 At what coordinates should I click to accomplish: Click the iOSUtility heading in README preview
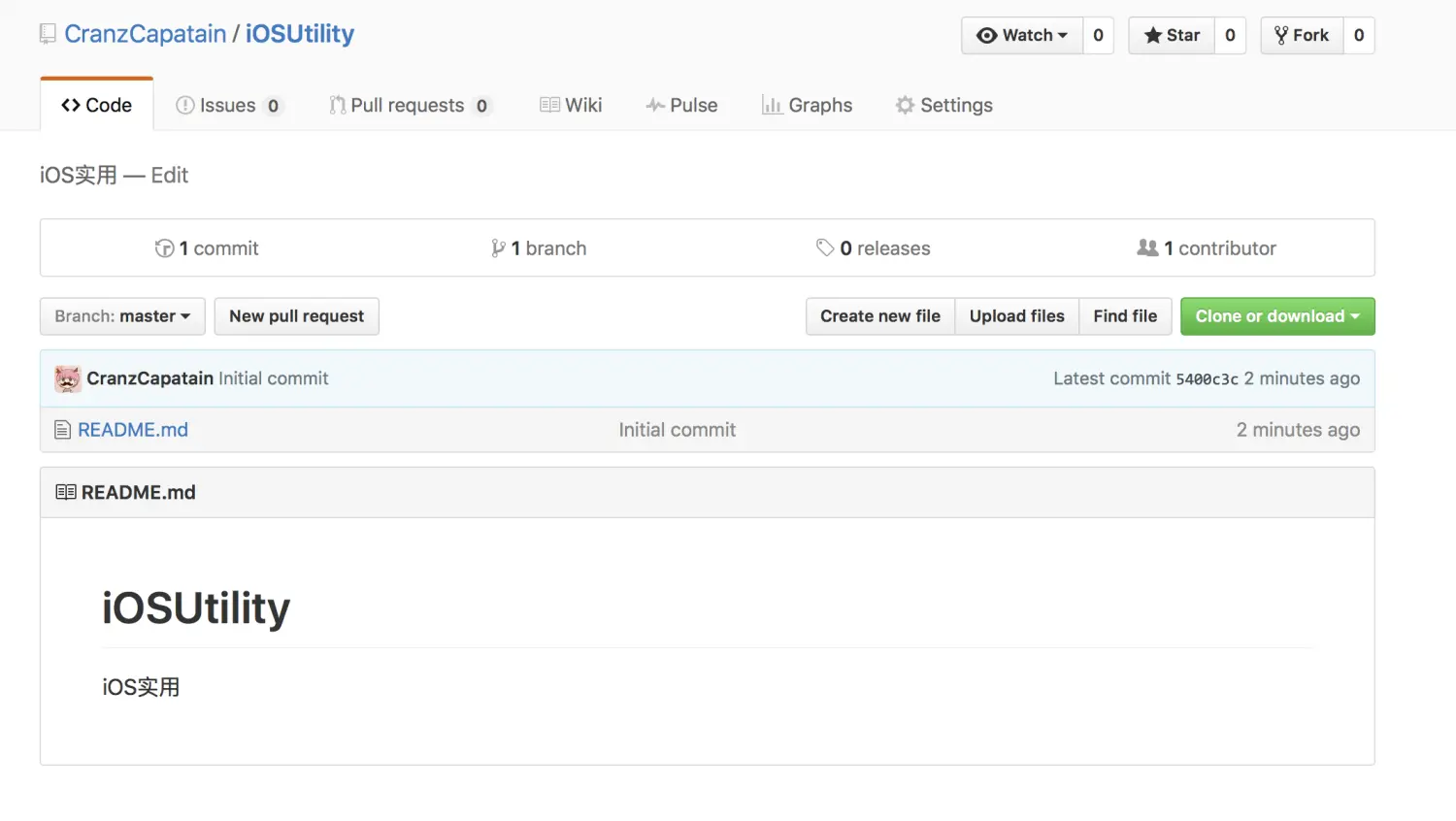click(x=196, y=608)
